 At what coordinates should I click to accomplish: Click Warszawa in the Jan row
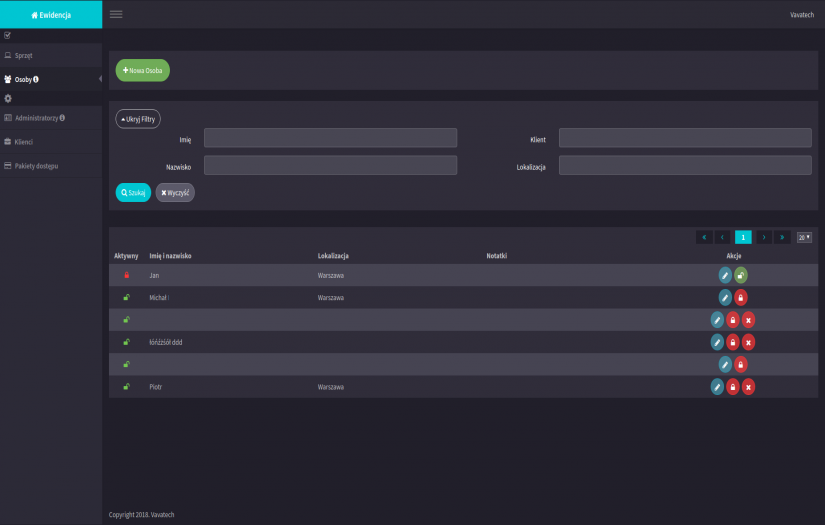pyautogui.click(x=331, y=275)
